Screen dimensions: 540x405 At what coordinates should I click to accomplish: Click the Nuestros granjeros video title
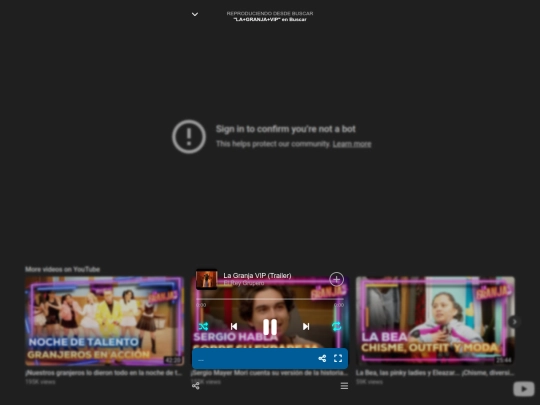104,373
